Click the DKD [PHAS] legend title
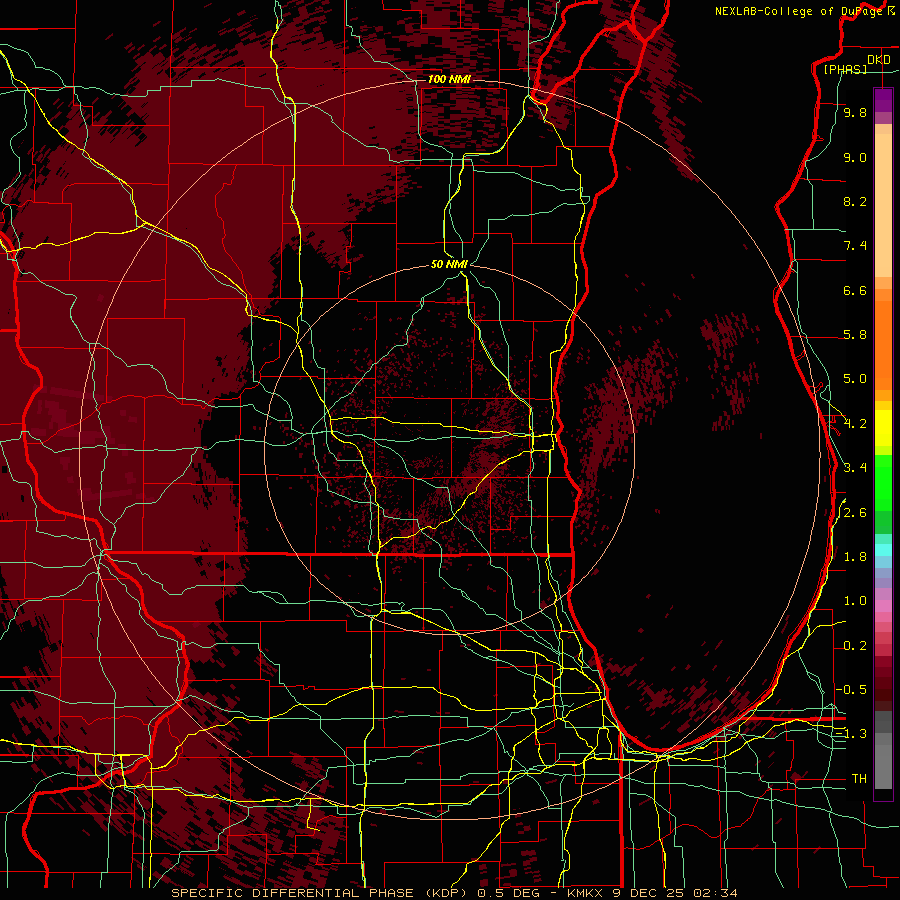900x900 pixels. (x=855, y=64)
